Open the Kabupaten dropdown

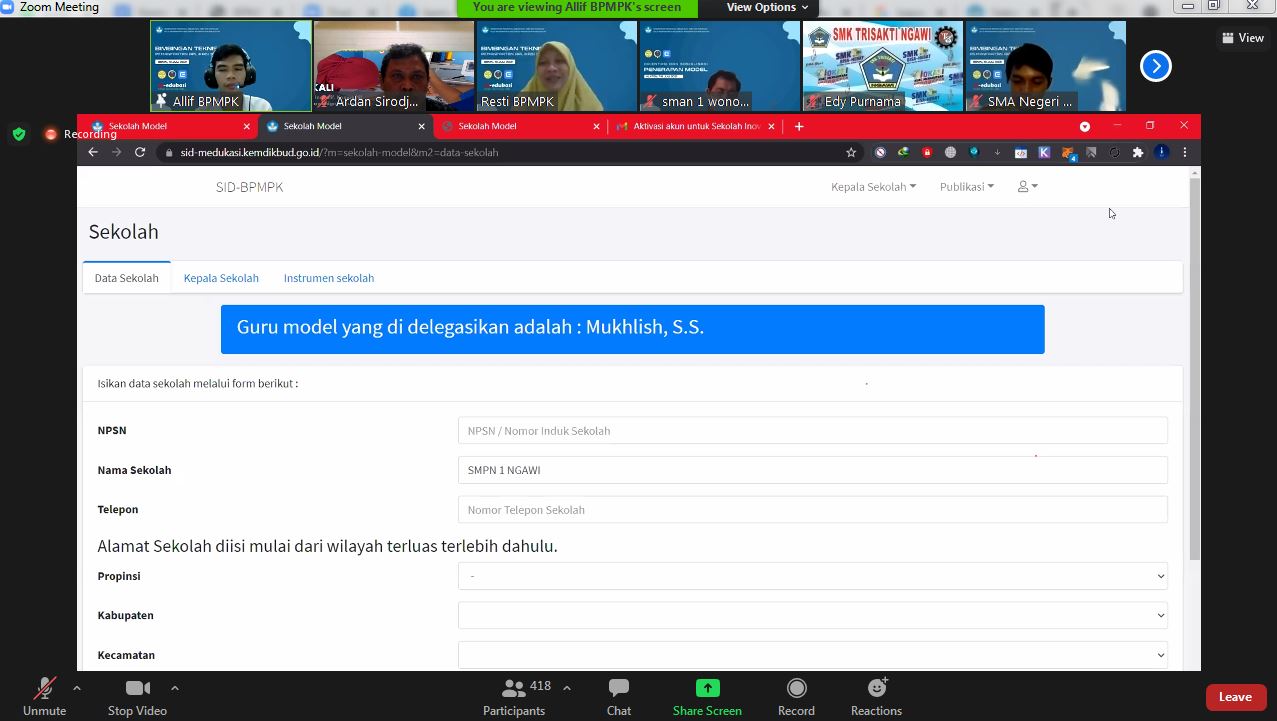[x=812, y=615]
